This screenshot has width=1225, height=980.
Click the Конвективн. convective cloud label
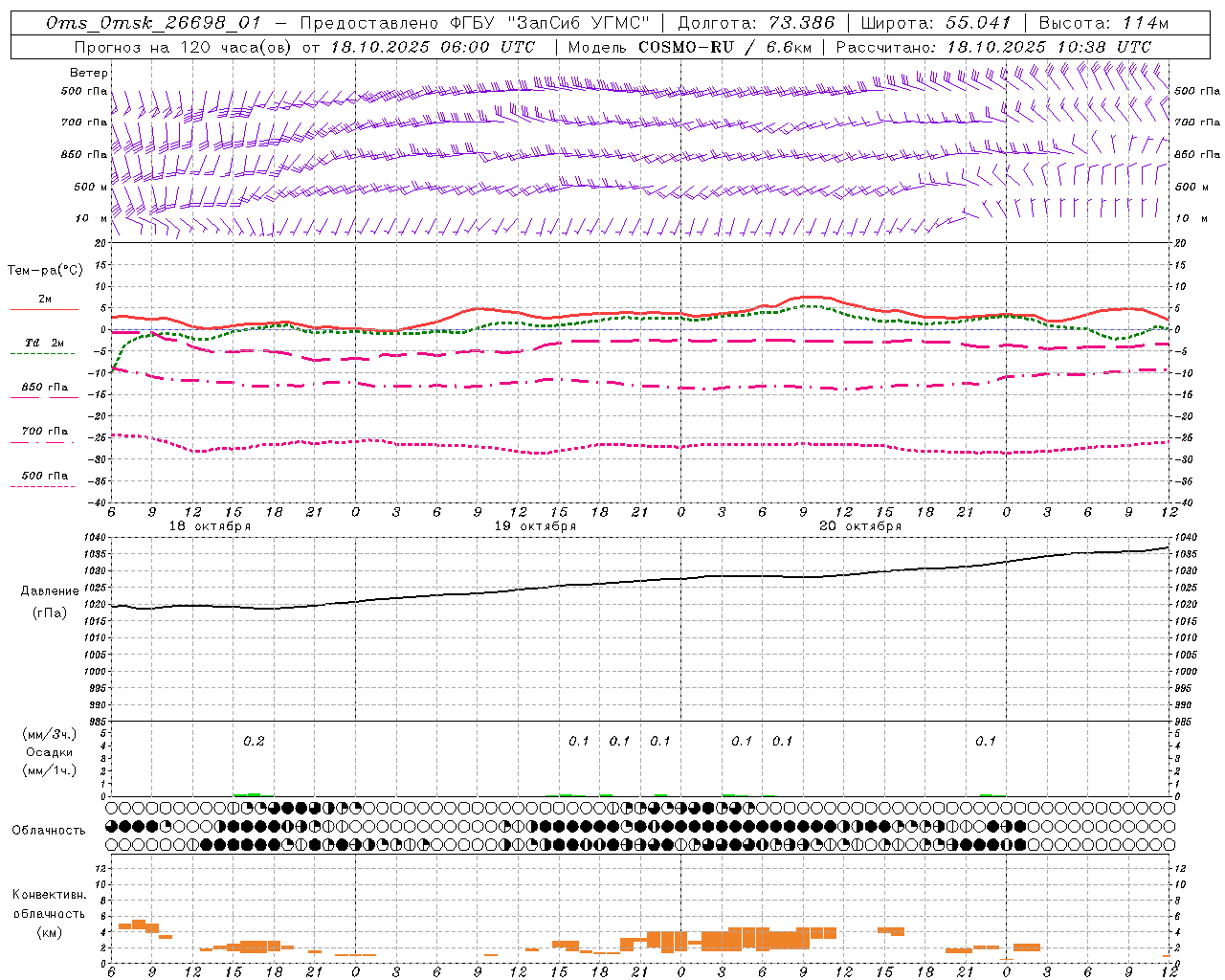pyautogui.click(x=49, y=895)
